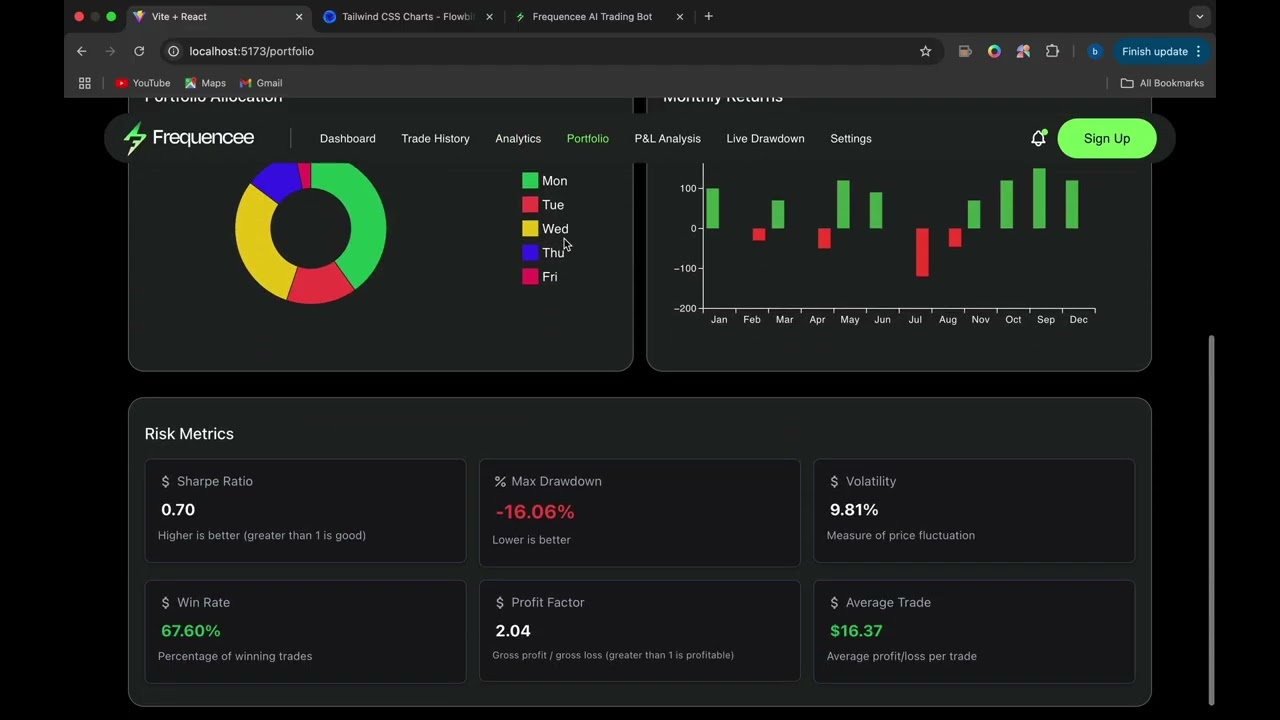This screenshot has width=1280, height=720.
Task: Go back with the browser back arrow
Action: coord(82,51)
